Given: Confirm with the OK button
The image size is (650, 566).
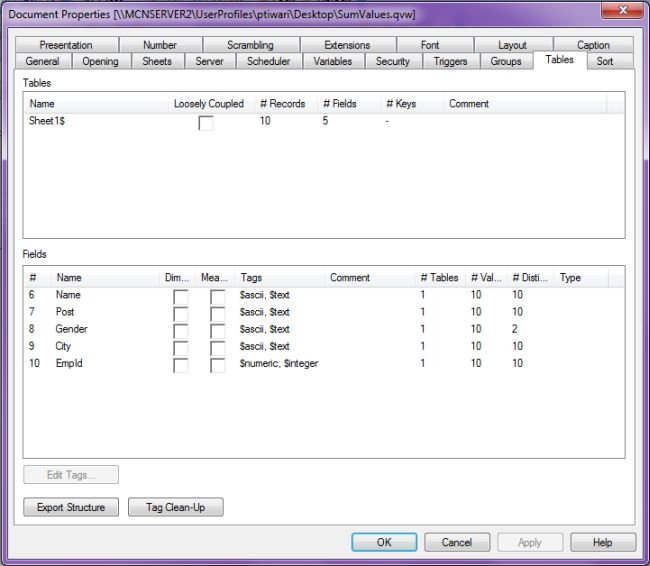Looking at the screenshot, I should [x=384, y=542].
